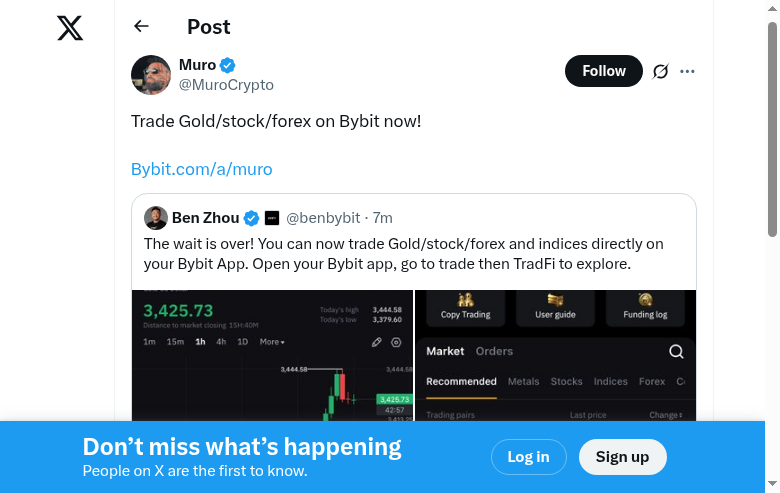This screenshot has width=780, height=493.
Task: Select the 1h chart timeframe
Action: tap(200, 342)
